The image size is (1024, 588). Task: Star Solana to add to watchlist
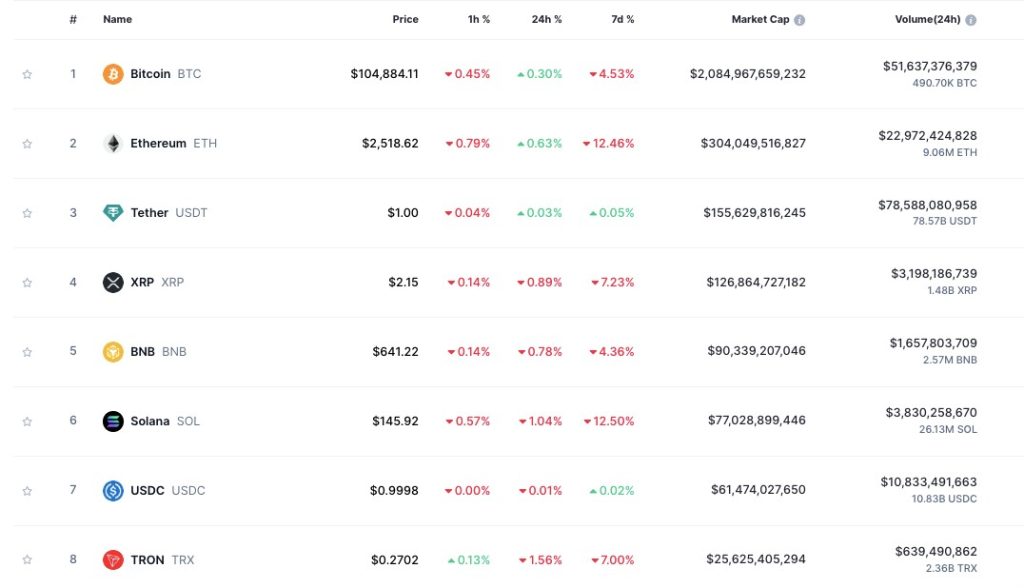click(x=27, y=421)
